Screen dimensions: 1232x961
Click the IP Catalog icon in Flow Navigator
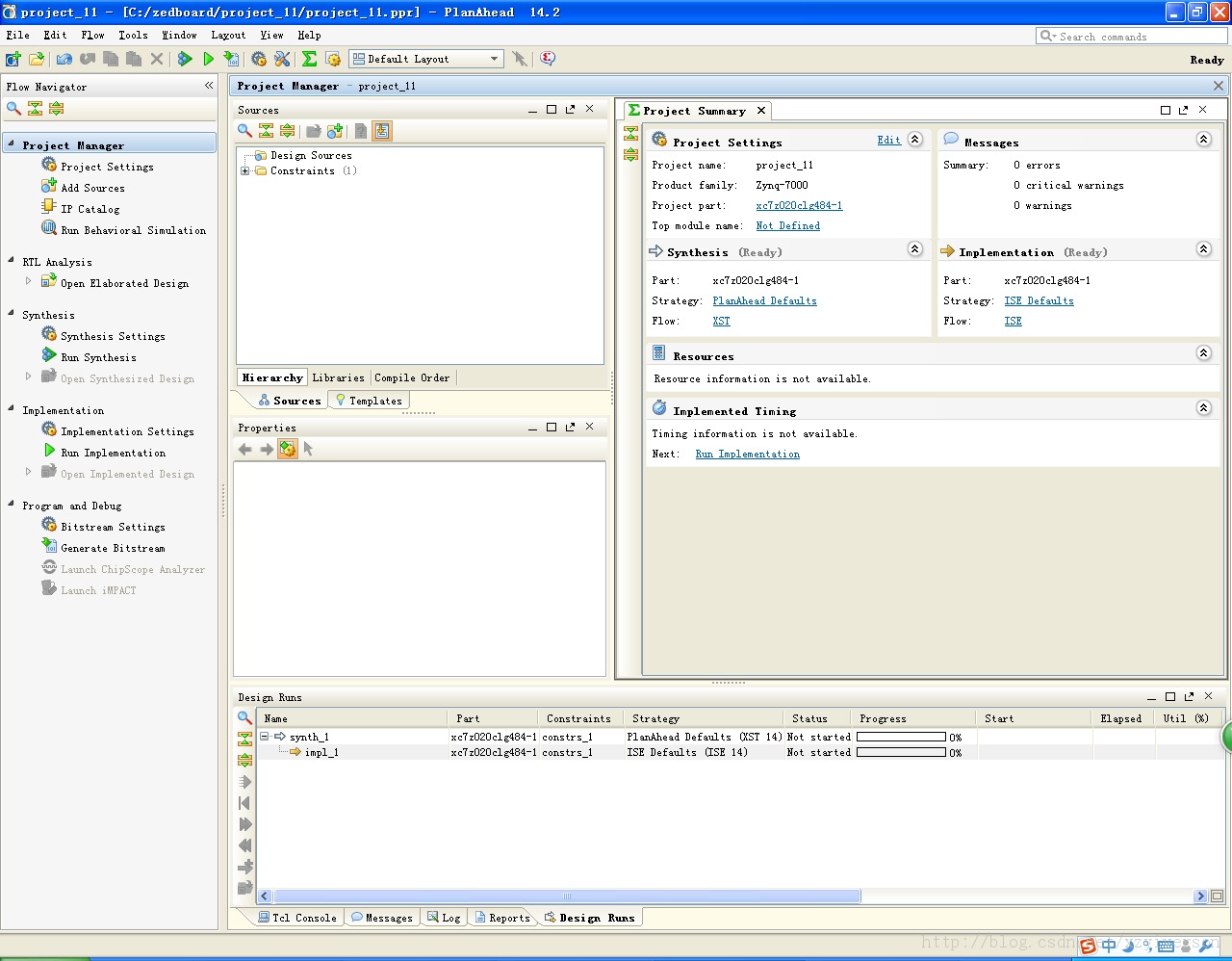[49, 208]
